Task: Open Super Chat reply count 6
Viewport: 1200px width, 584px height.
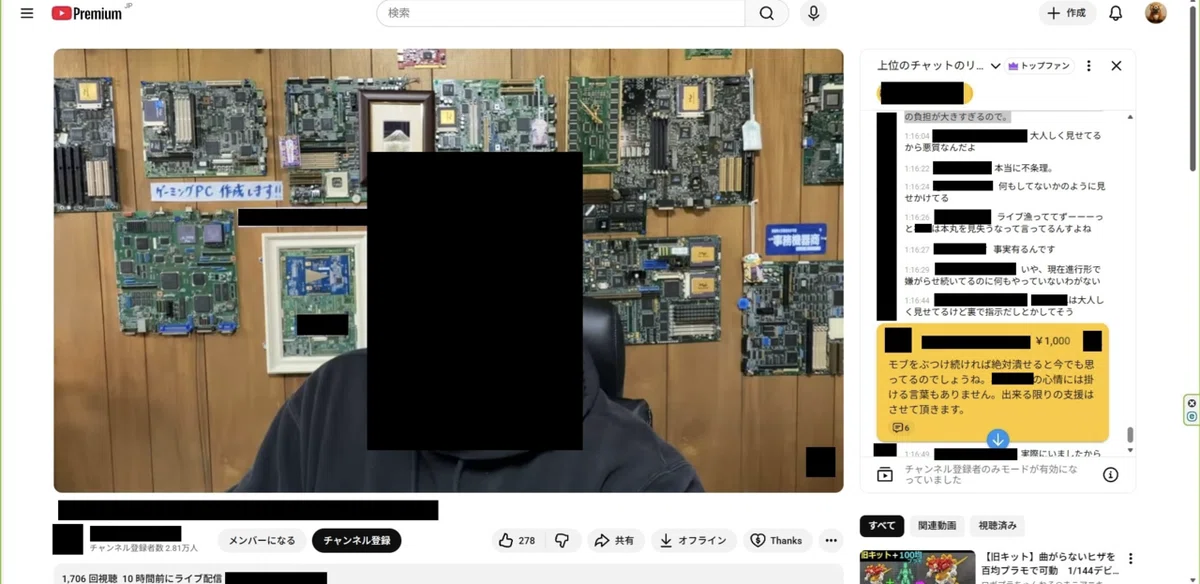Action: click(x=901, y=427)
